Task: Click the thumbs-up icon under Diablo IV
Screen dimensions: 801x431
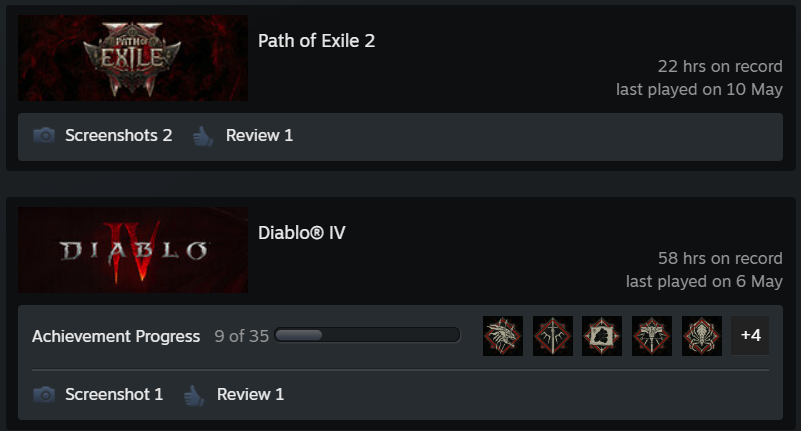Action: [x=194, y=395]
